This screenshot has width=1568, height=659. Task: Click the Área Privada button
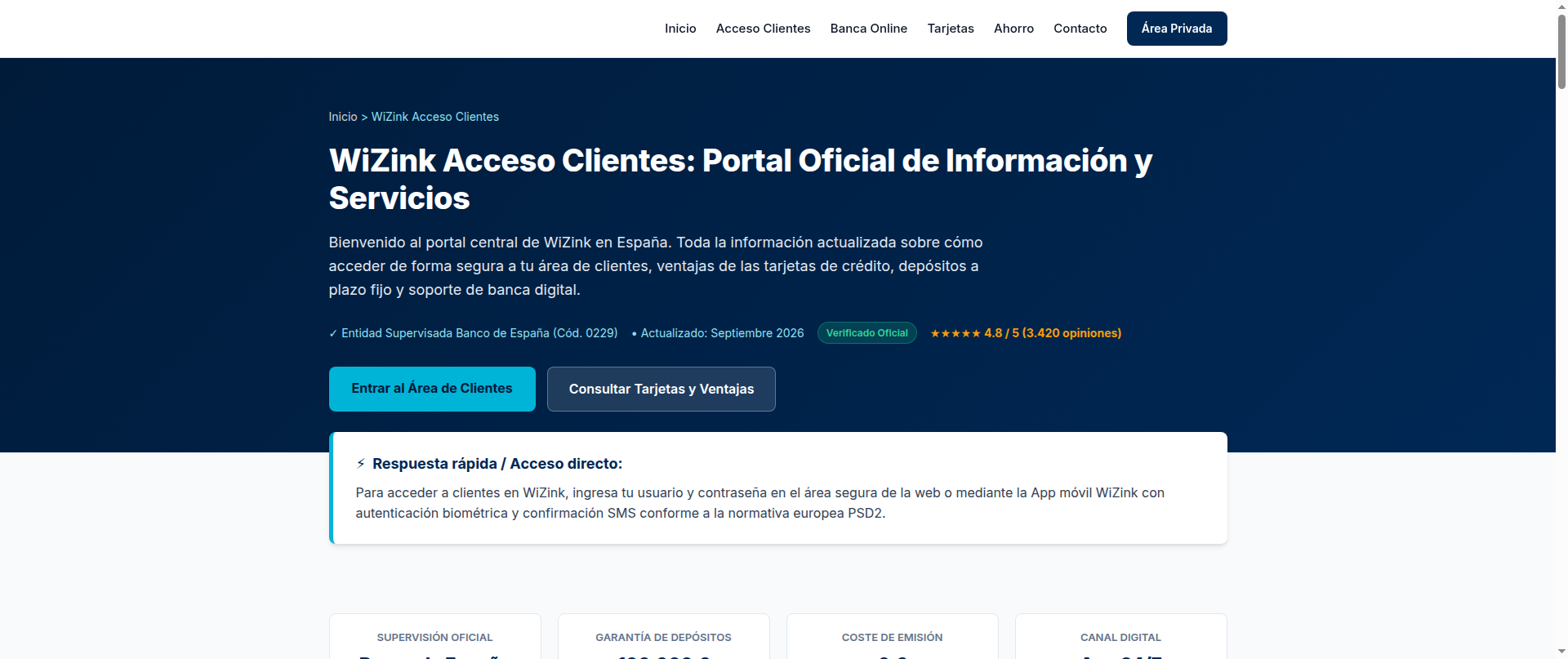coord(1177,29)
